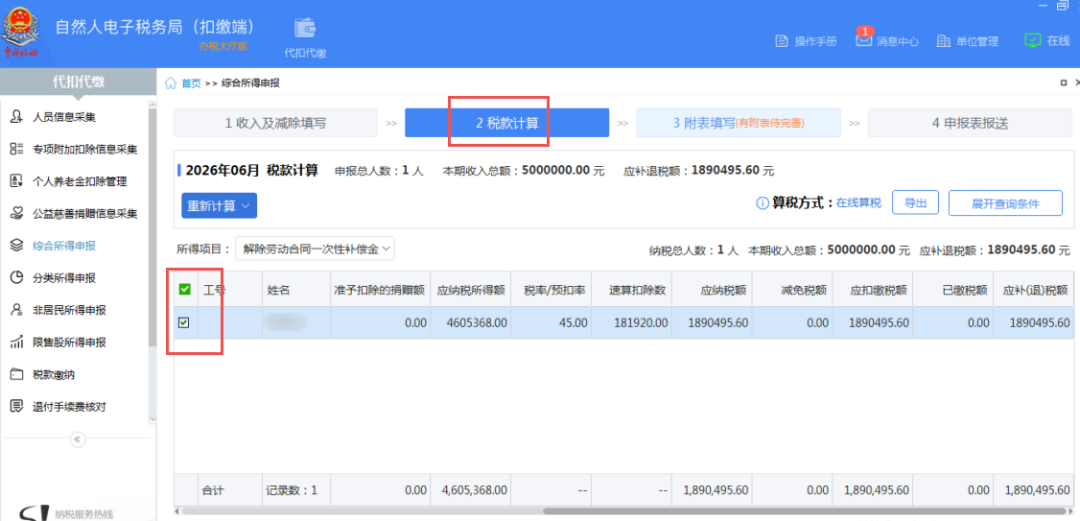This screenshot has height=521, width=1080.
Task: Click the 导出 button
Action: pos(915,203)
